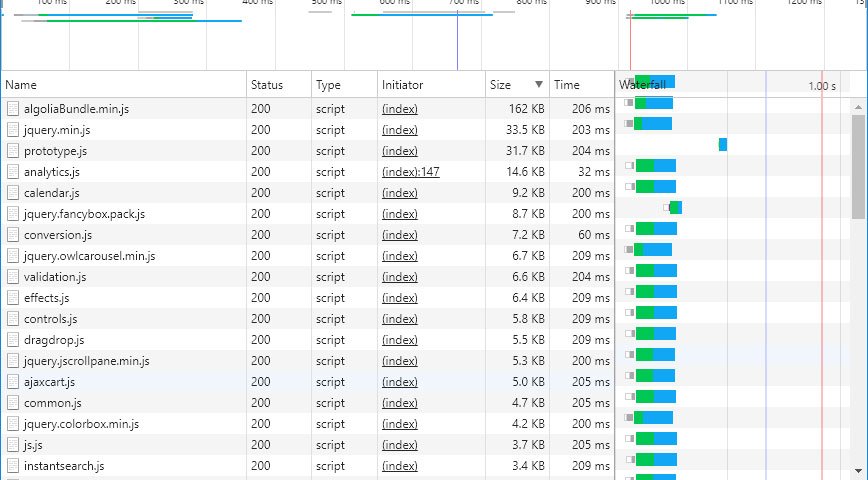Viewport: 868px width, 480px height.
Task: Click the calendar.js file icon
Action: (x=13, y=193)
